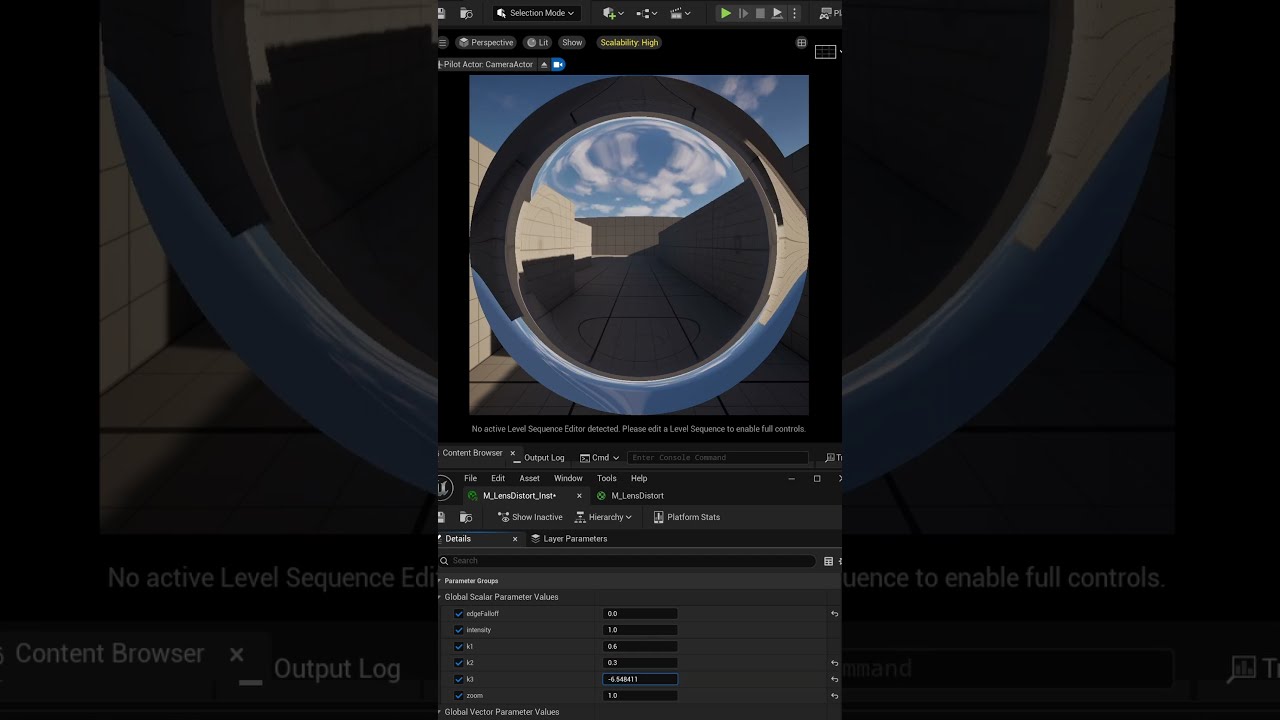Open the Help menu

639,478
